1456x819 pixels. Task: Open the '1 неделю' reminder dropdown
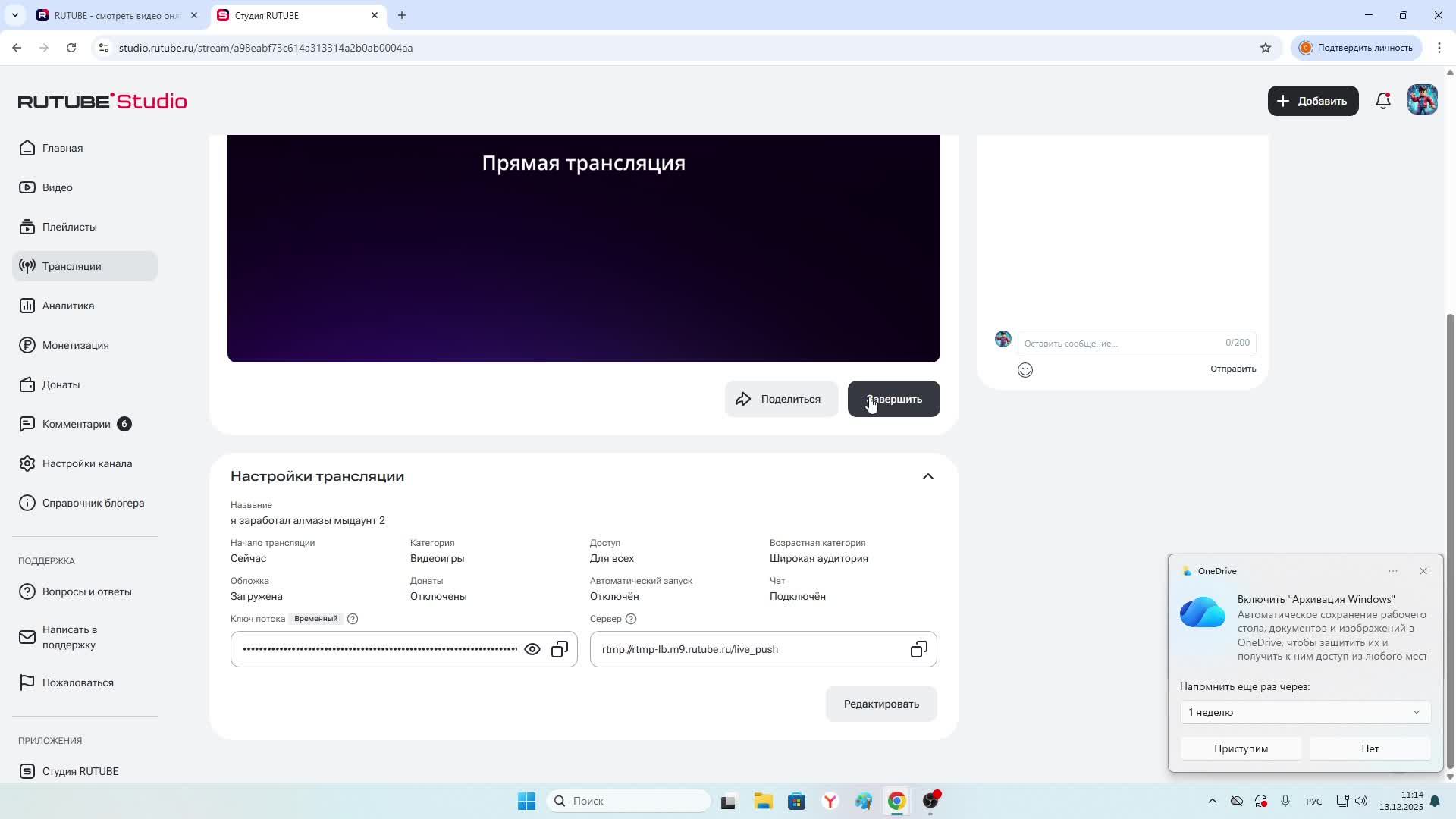point(1304,712)
